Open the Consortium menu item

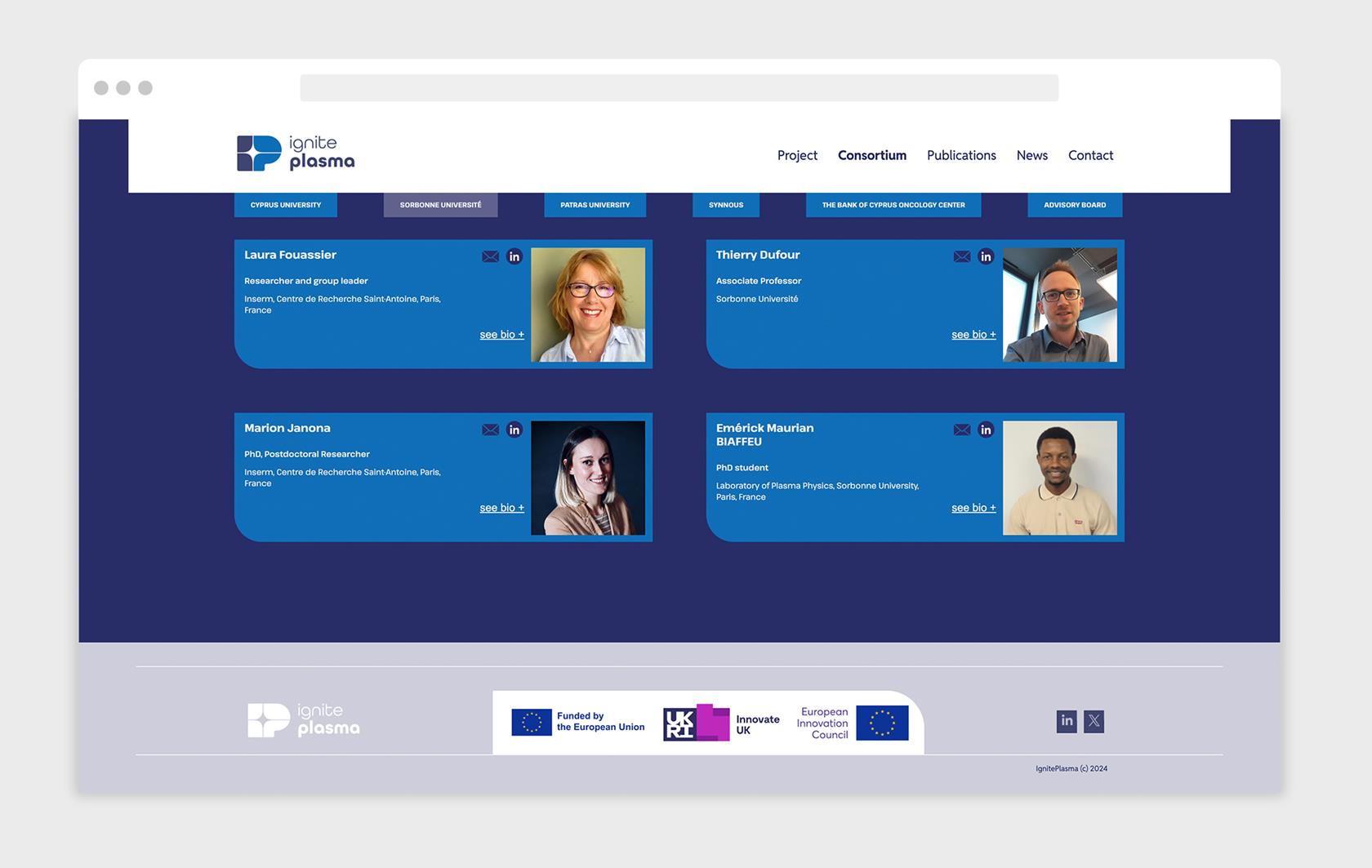(x=872, y=155)
